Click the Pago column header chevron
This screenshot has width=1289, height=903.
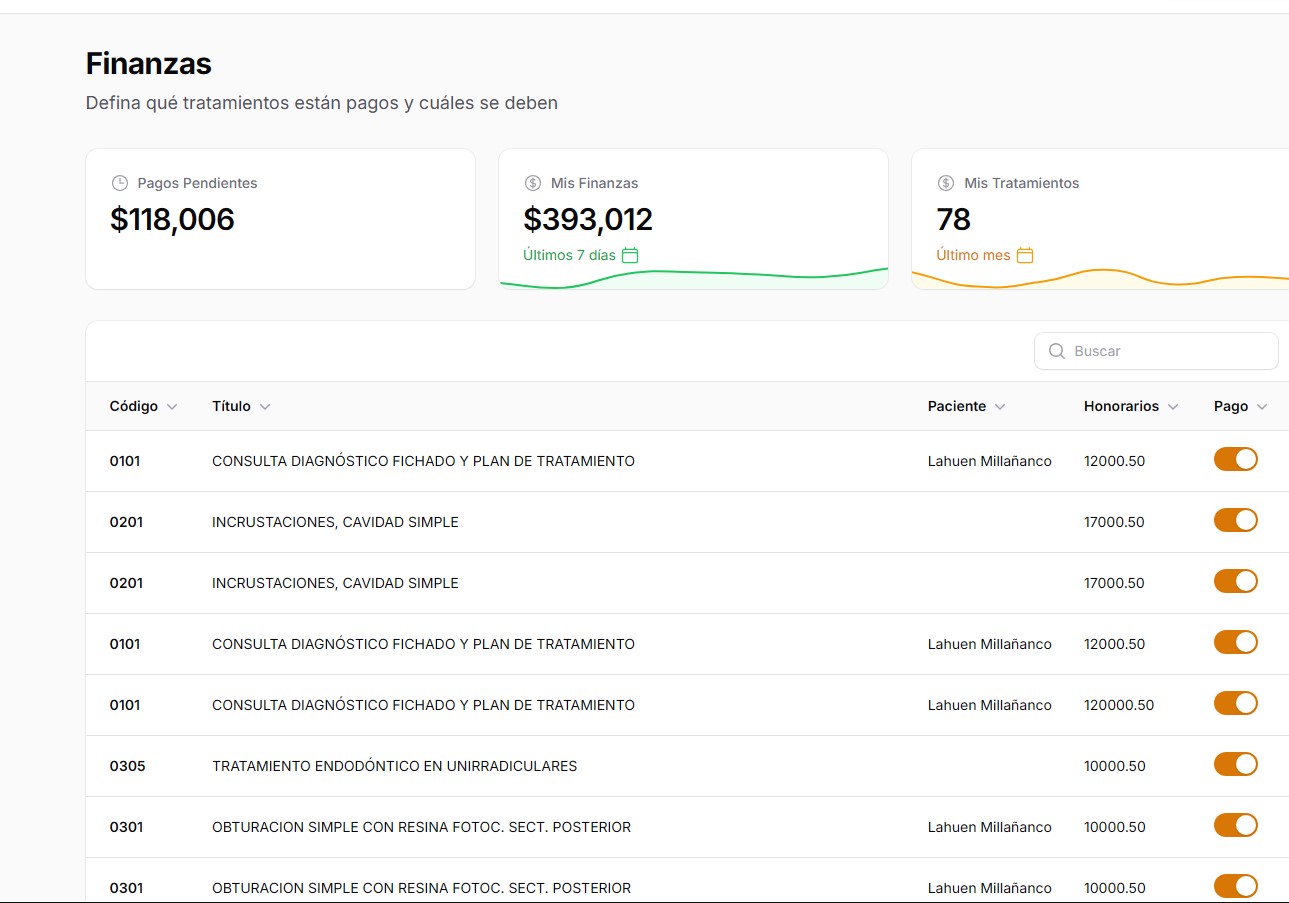click(1262, 407)
